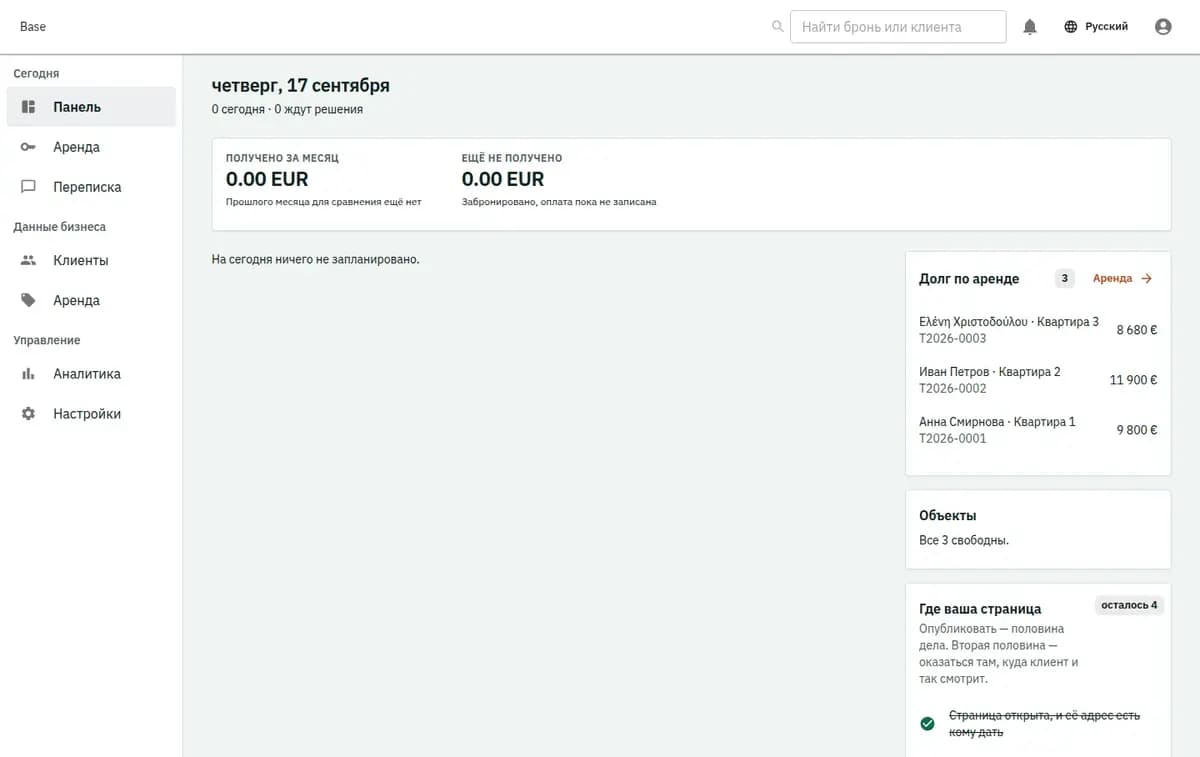Open Аналитика bar chart icon
Screen dimensions: 1200x757
click(x=29, y=374)
